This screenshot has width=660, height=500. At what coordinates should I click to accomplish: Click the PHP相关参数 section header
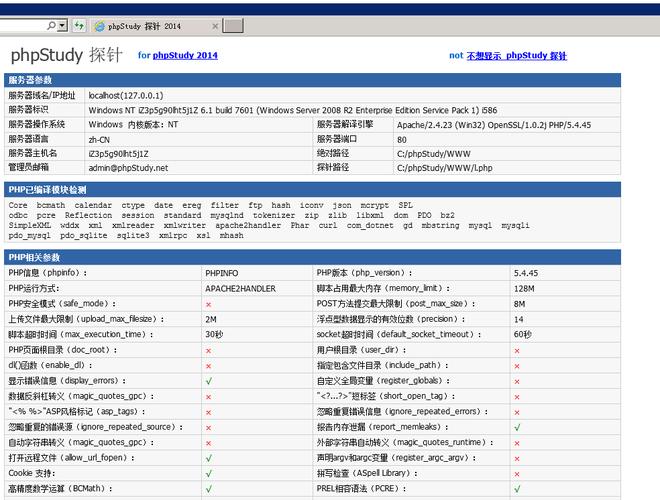(312, 257)
